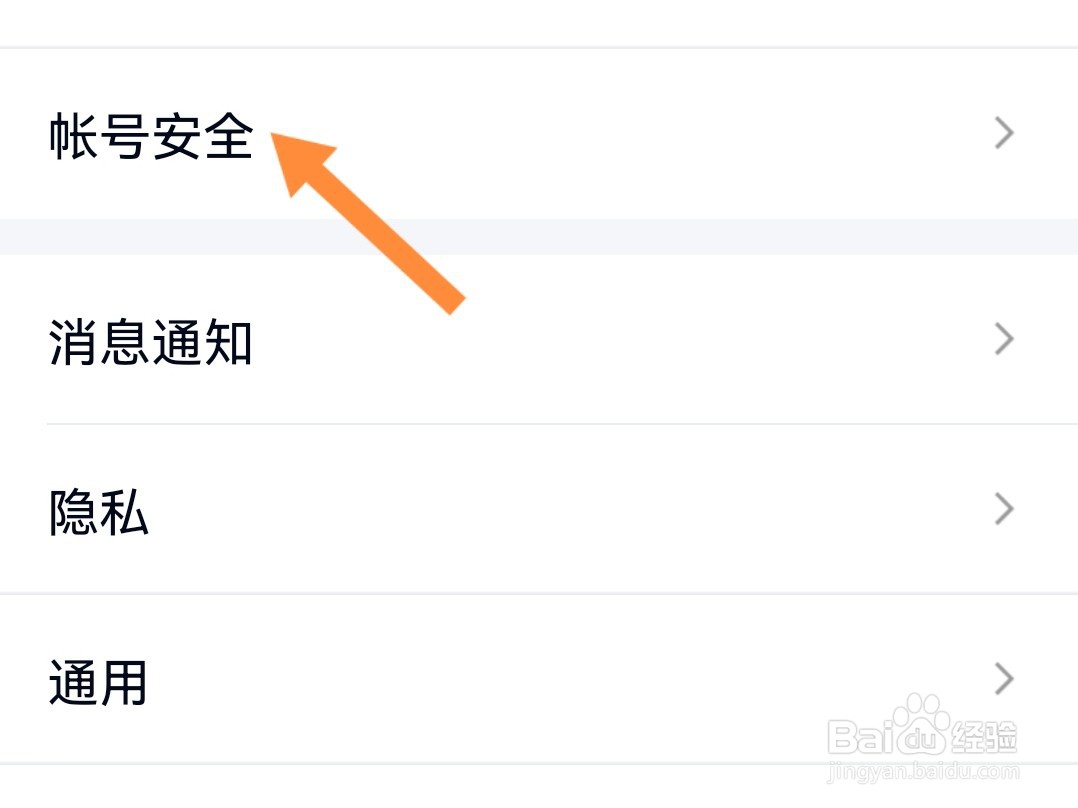Click the chevron next to 帐号安全
The width and height of the screenshot is (1078, 808).
(x=1004, y=133)
